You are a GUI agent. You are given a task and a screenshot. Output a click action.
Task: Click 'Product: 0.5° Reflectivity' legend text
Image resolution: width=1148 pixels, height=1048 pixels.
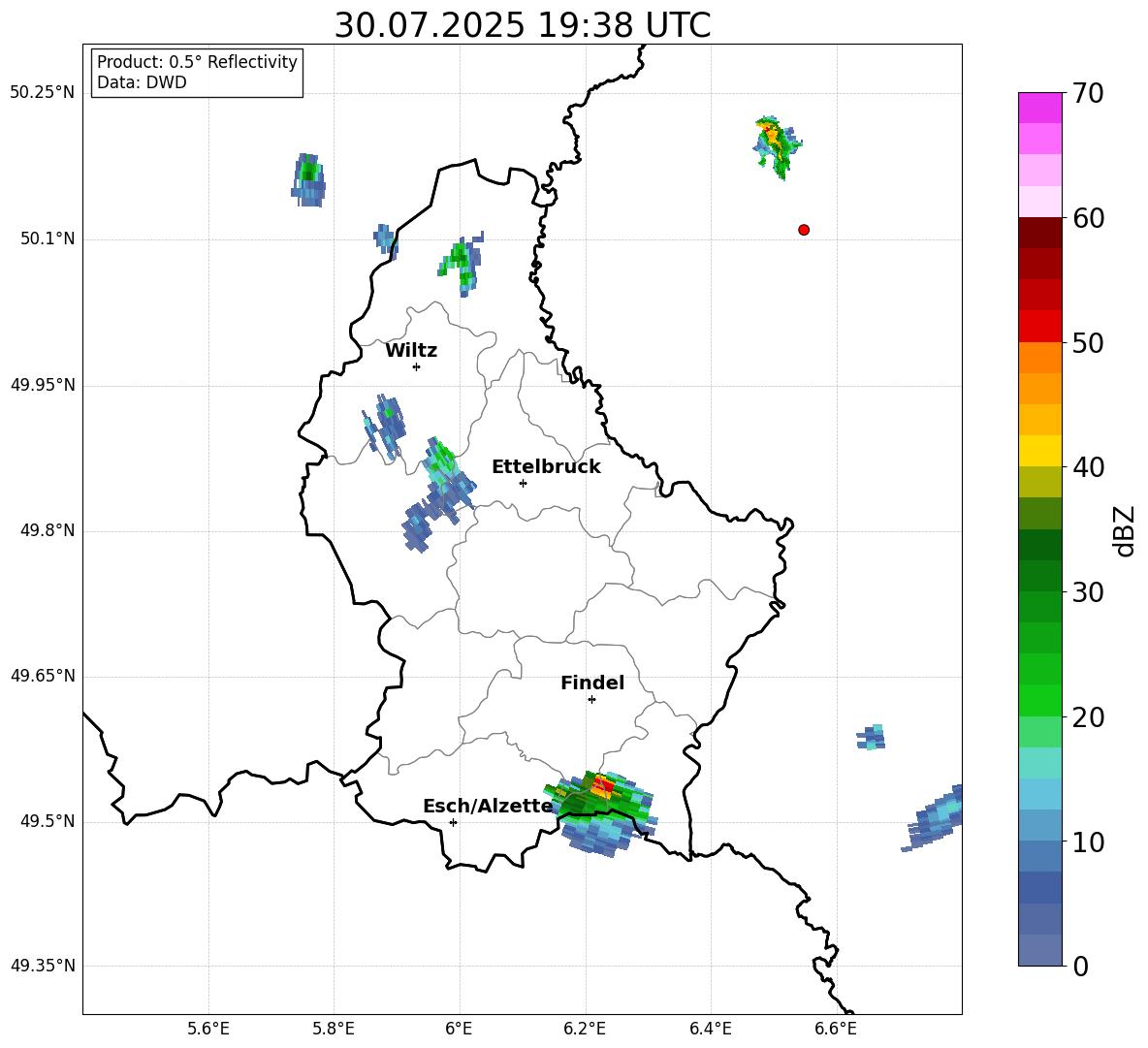coord(197,62)
